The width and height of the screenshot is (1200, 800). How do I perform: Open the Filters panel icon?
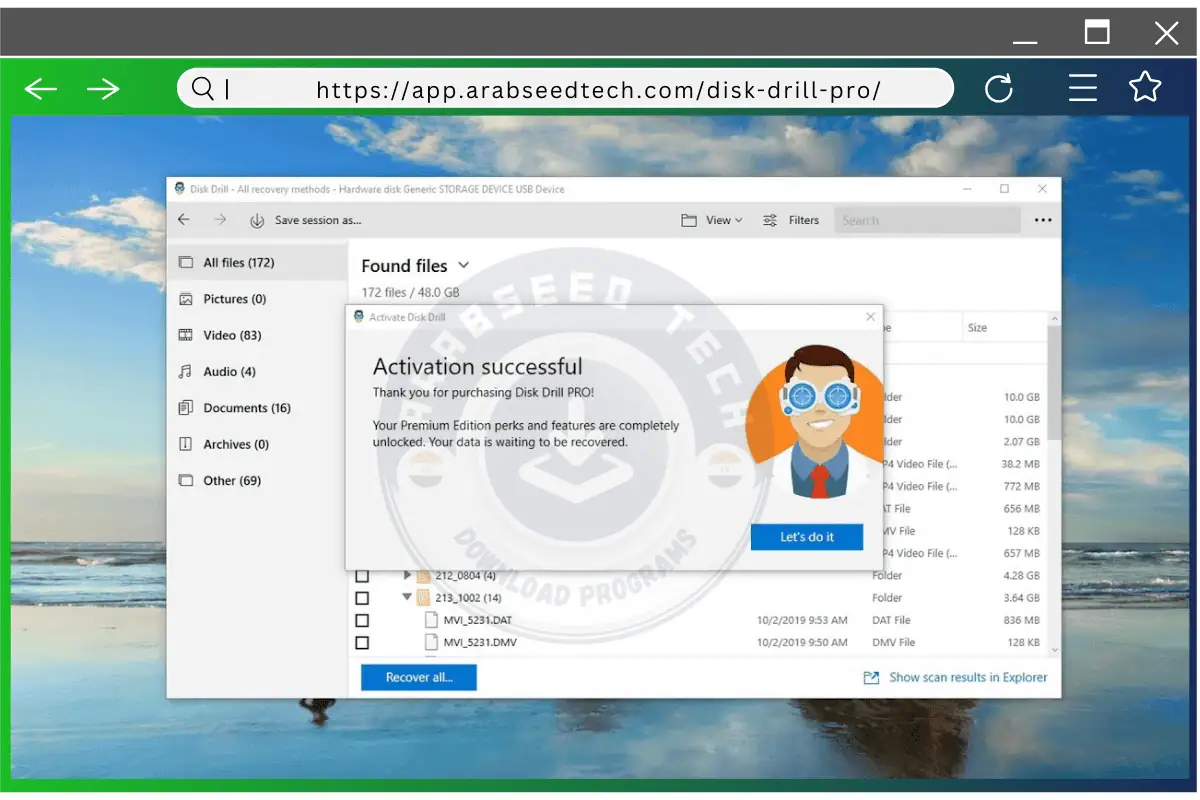(767, 220)
